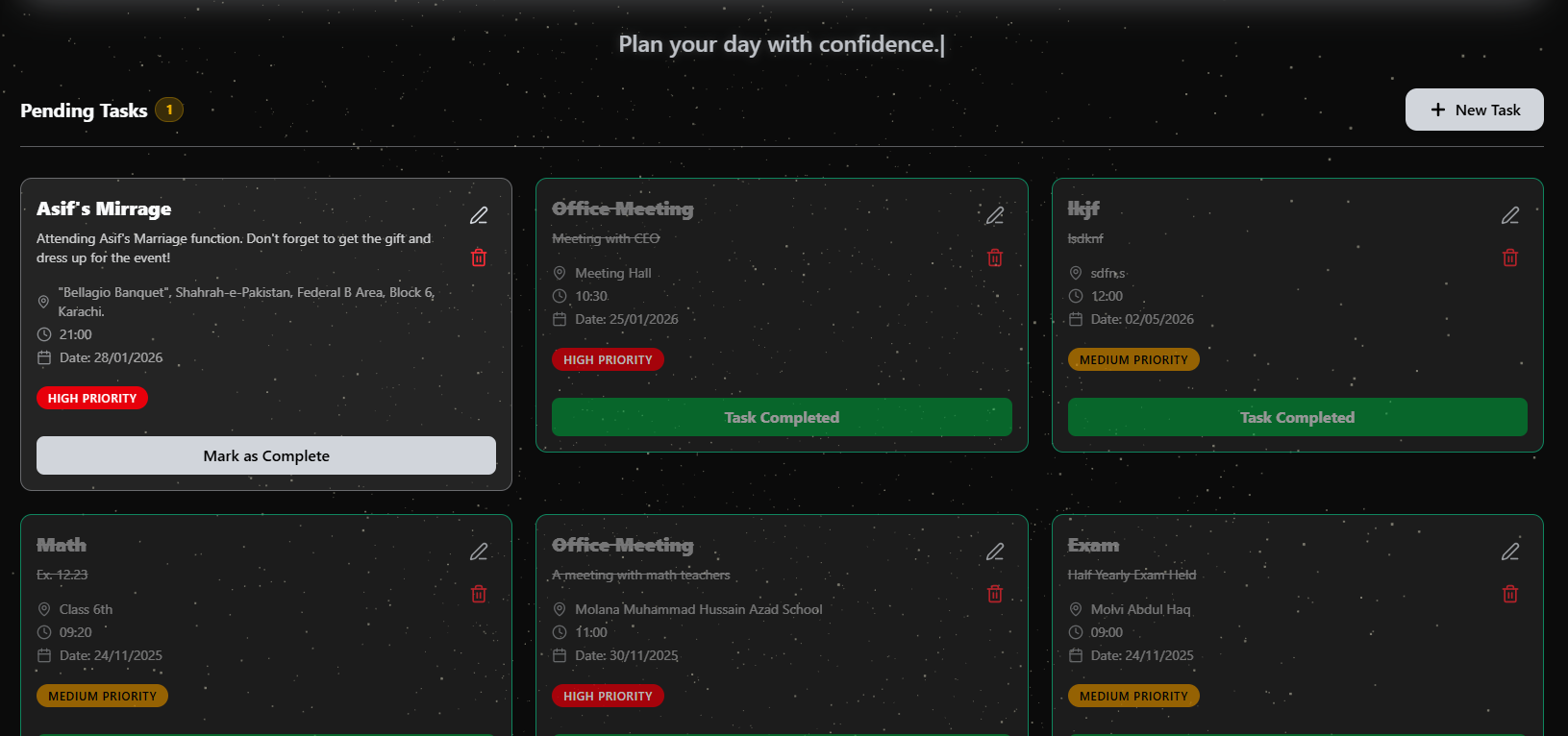
Task: Delete the Meeting with CEO task
Action: [x=995, y=258]
